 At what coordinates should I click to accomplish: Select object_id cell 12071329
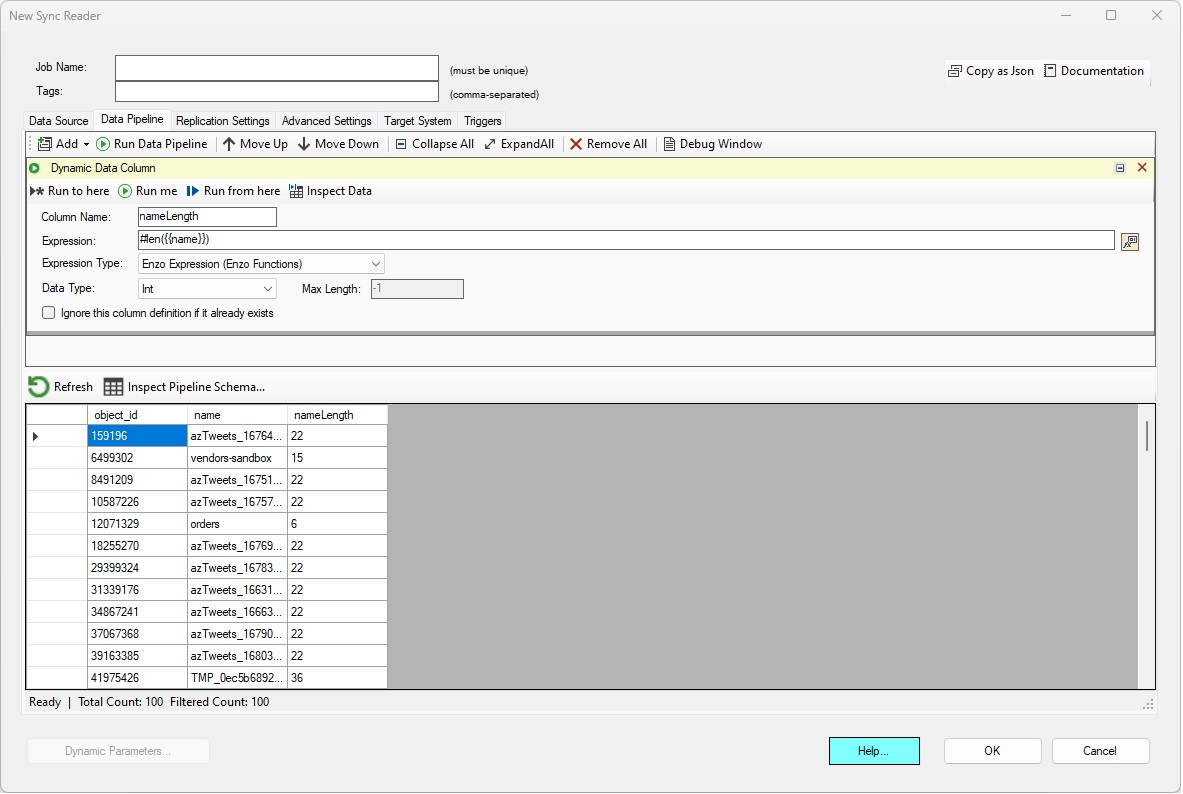[x=137, y=524]
